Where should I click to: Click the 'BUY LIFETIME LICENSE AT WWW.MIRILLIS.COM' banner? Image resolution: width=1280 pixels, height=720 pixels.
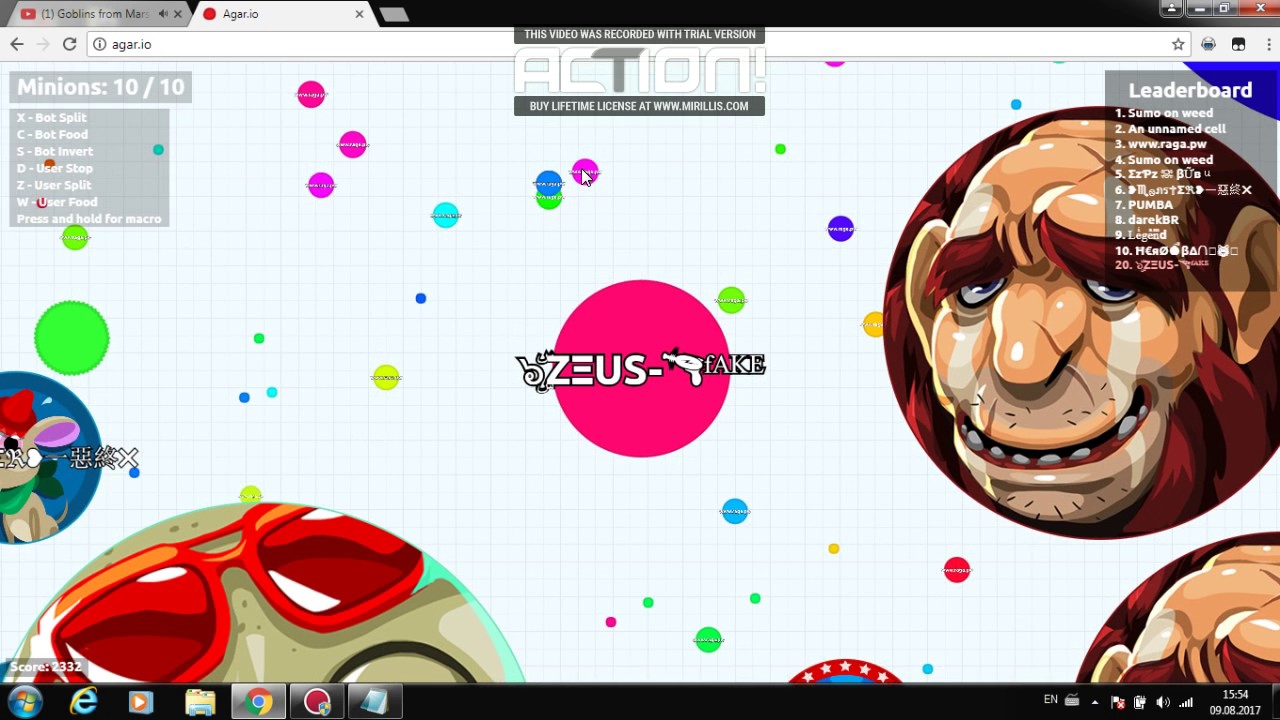(x=639, y=106)
